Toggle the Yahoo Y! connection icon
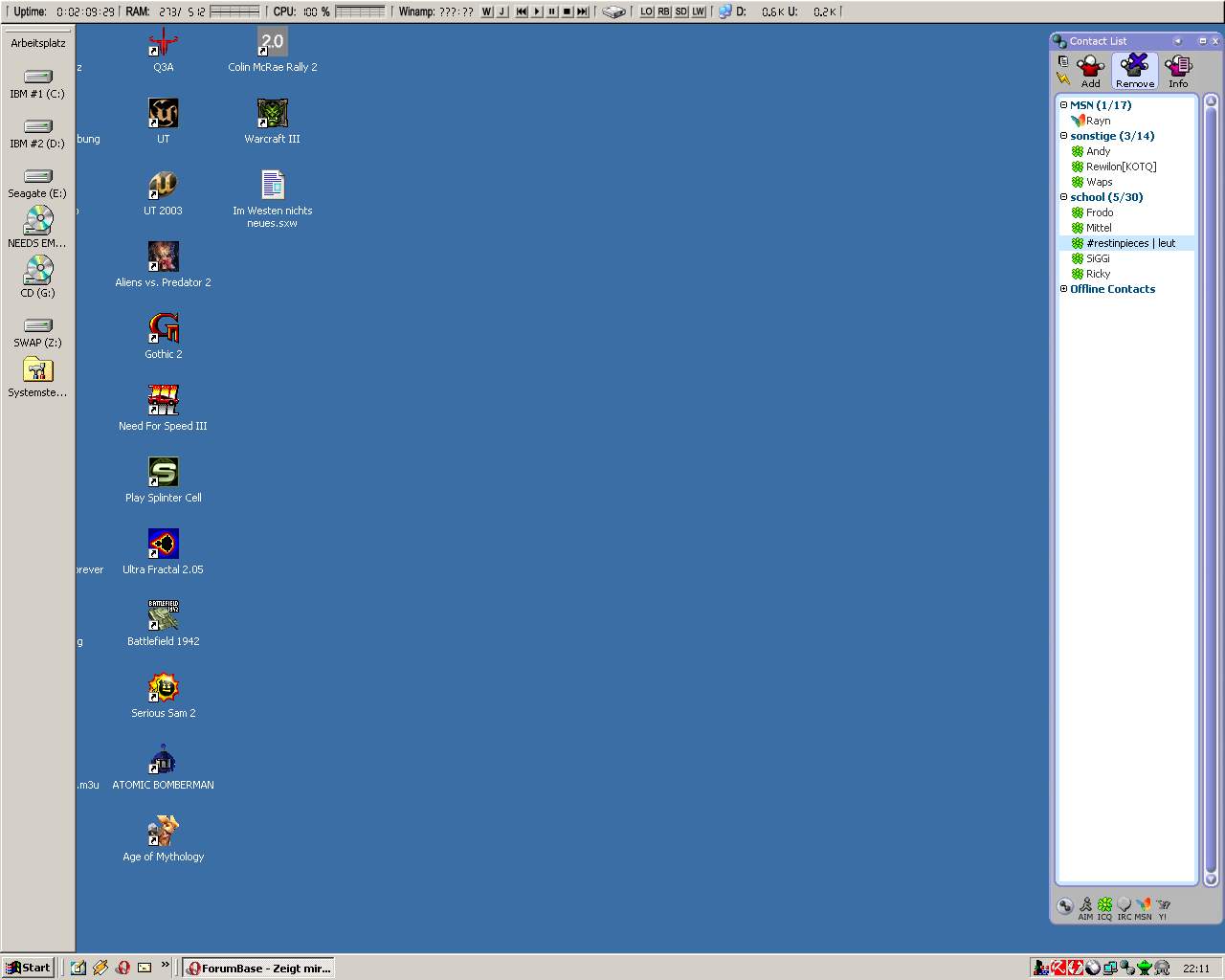Viewport: 1225px width, 980px height. 1163,908
